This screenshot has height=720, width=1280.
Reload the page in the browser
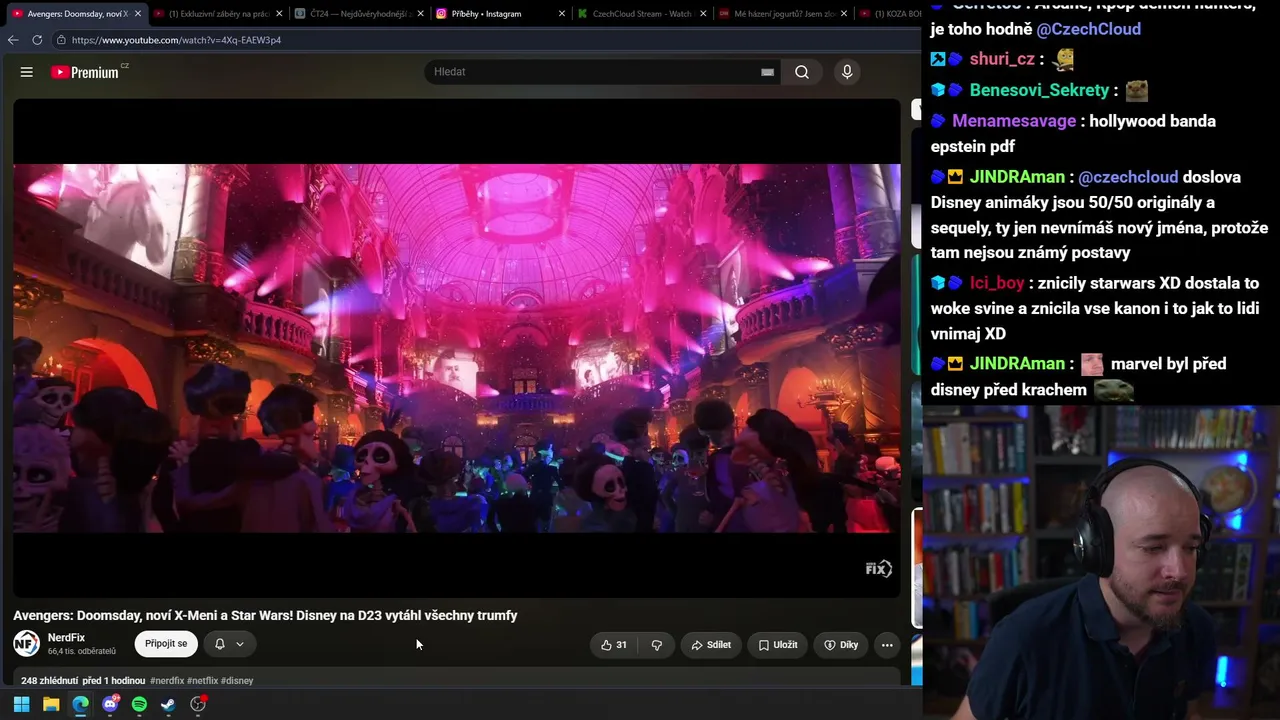(x=37, y=40)
